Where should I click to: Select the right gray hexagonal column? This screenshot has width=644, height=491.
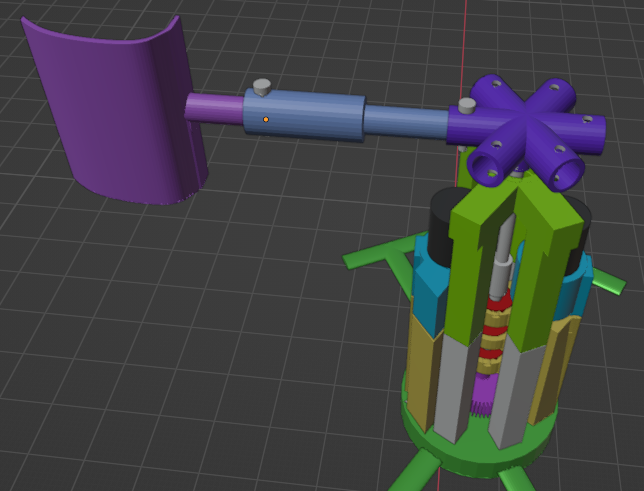point(517,394)
